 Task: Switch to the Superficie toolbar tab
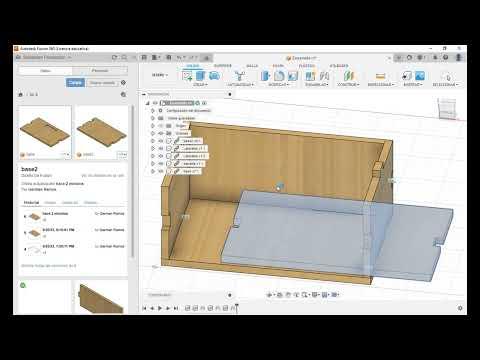[x=223, y=66]
